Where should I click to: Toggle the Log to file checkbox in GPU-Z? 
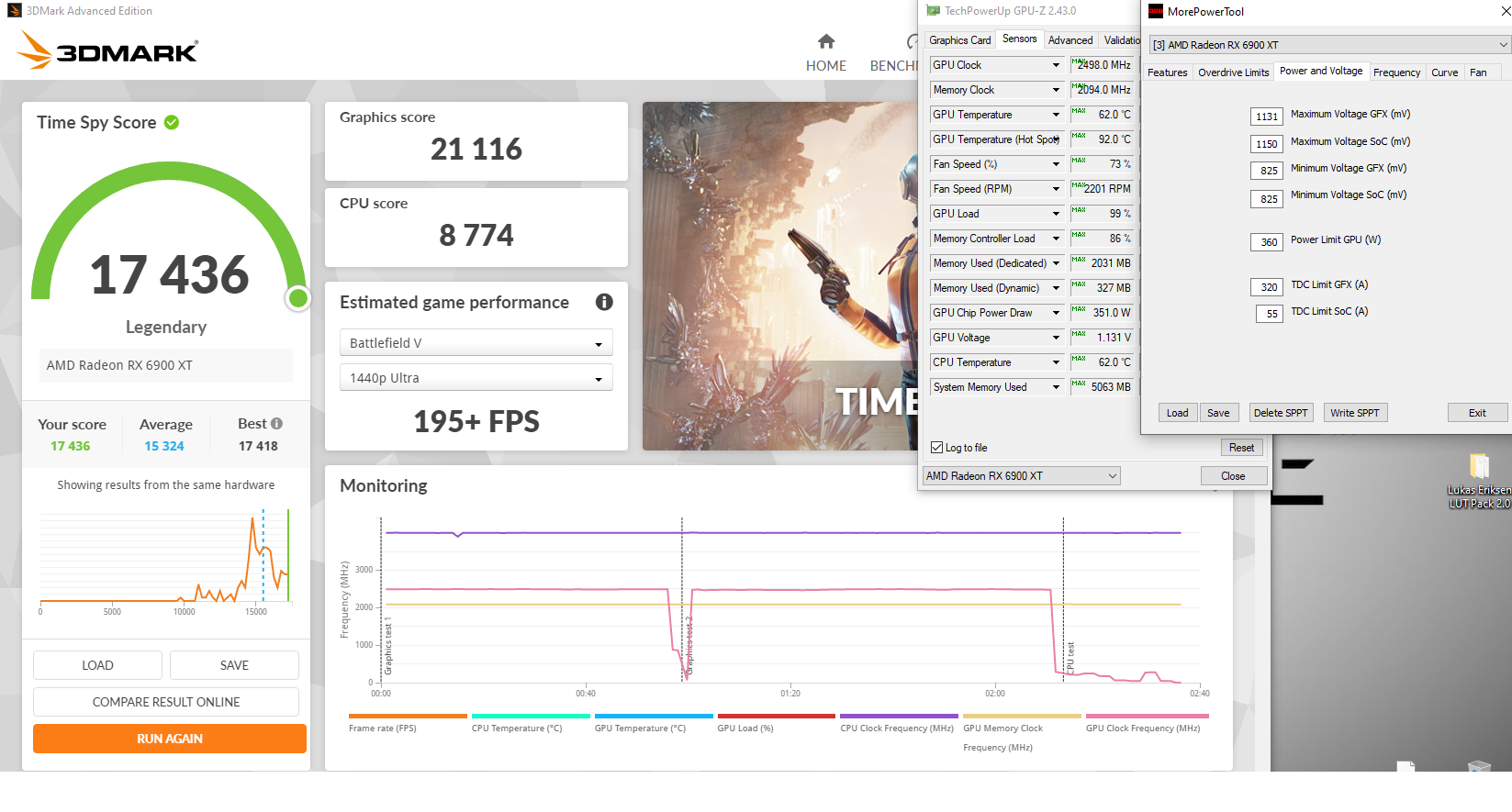(x=936, y=448)
